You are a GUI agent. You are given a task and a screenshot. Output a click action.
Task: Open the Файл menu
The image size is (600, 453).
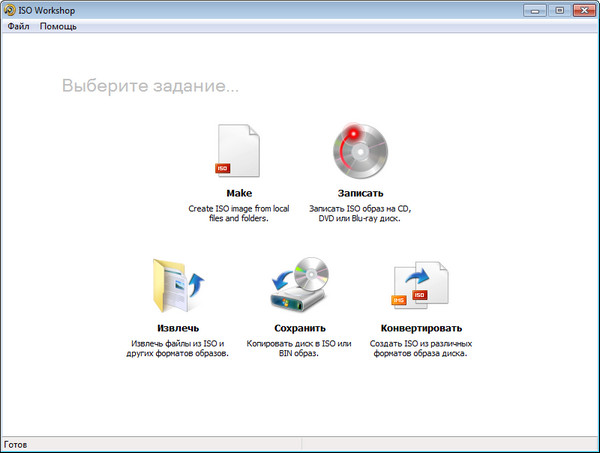click(18, 26)
